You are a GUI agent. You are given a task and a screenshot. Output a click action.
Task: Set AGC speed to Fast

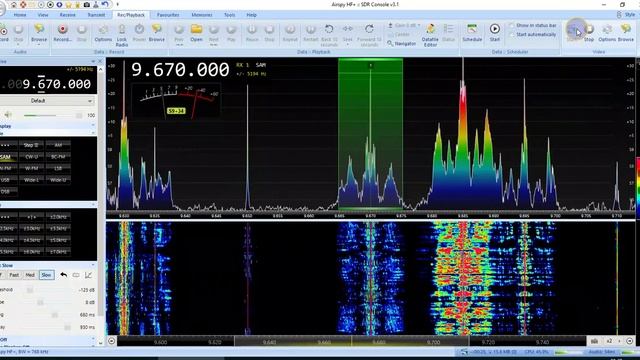tap(14, 275)
